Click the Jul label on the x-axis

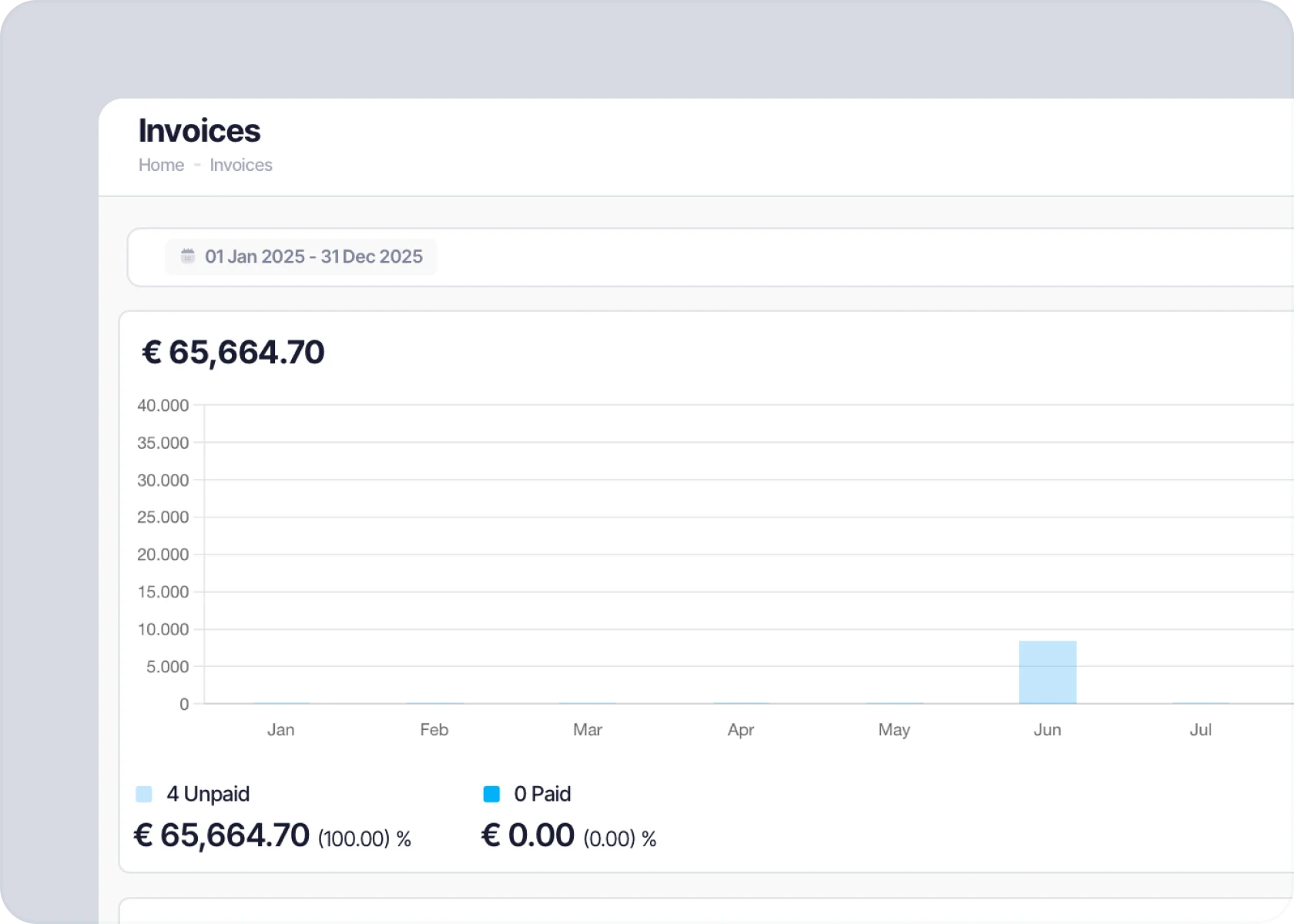[1201, 730]
